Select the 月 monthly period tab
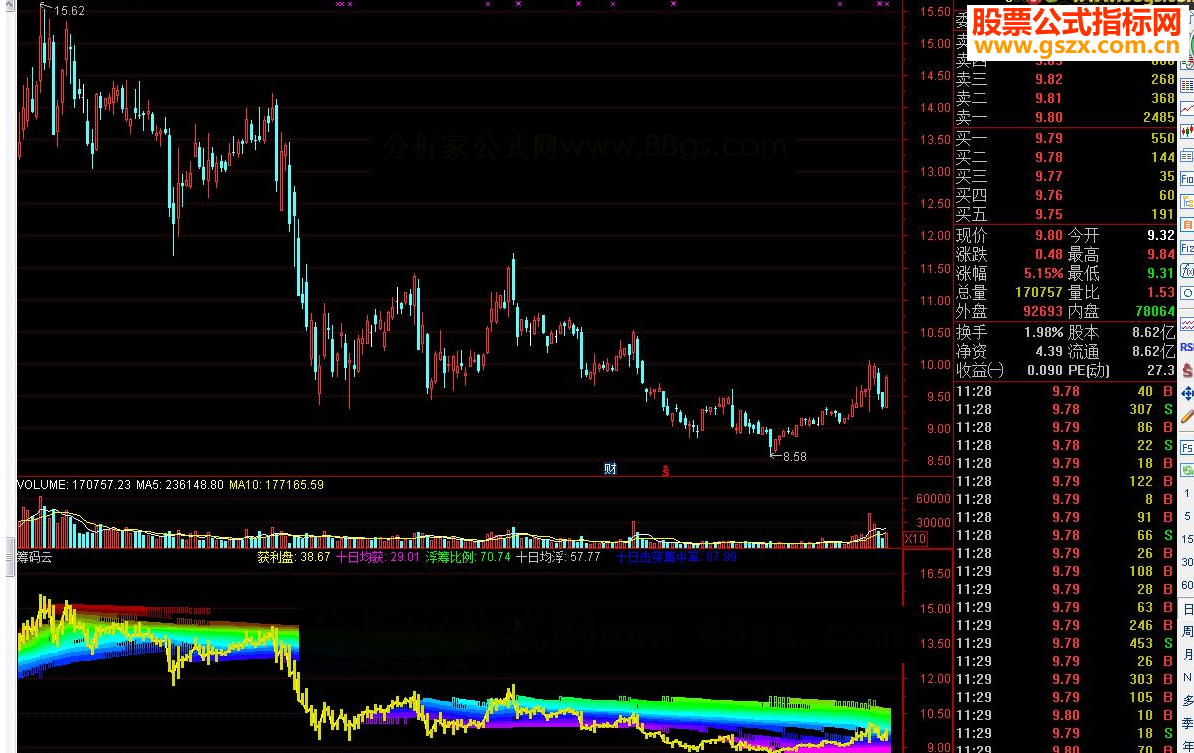This screenshot has width=1194, height=753. tap(1187, 655)
